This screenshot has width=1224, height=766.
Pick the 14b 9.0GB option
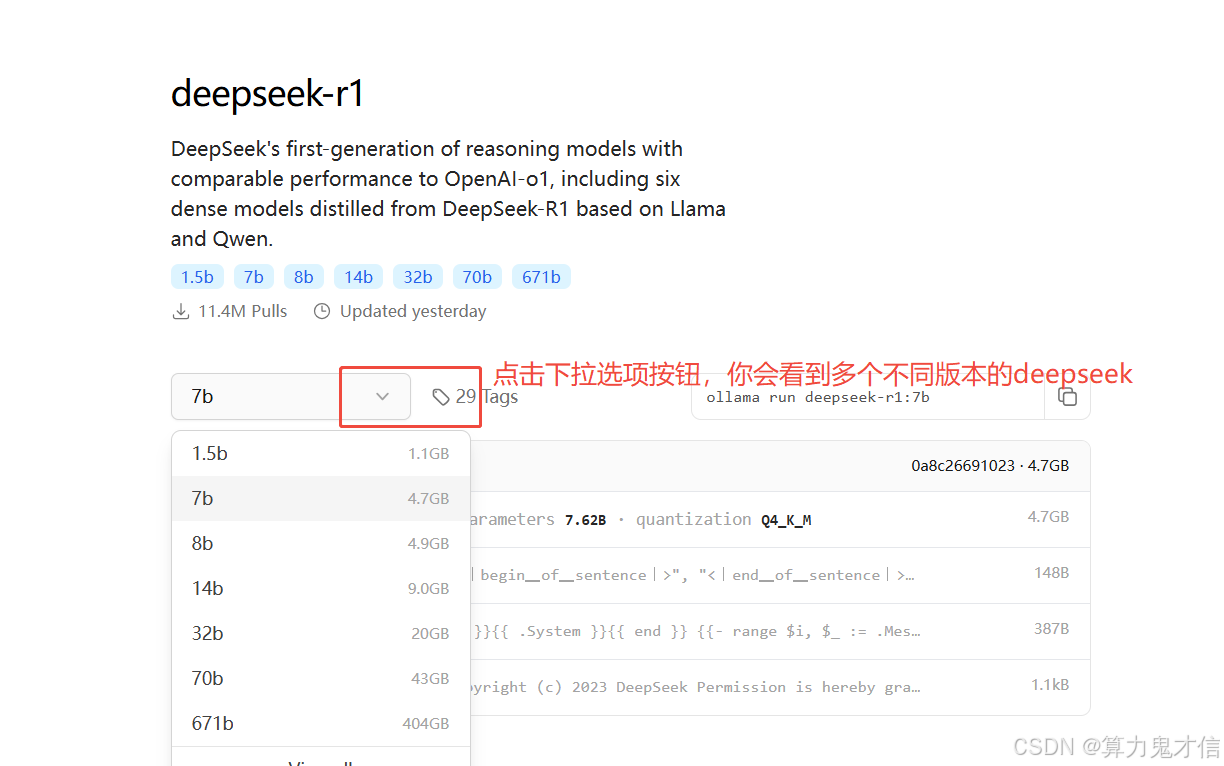click(321, 588)
